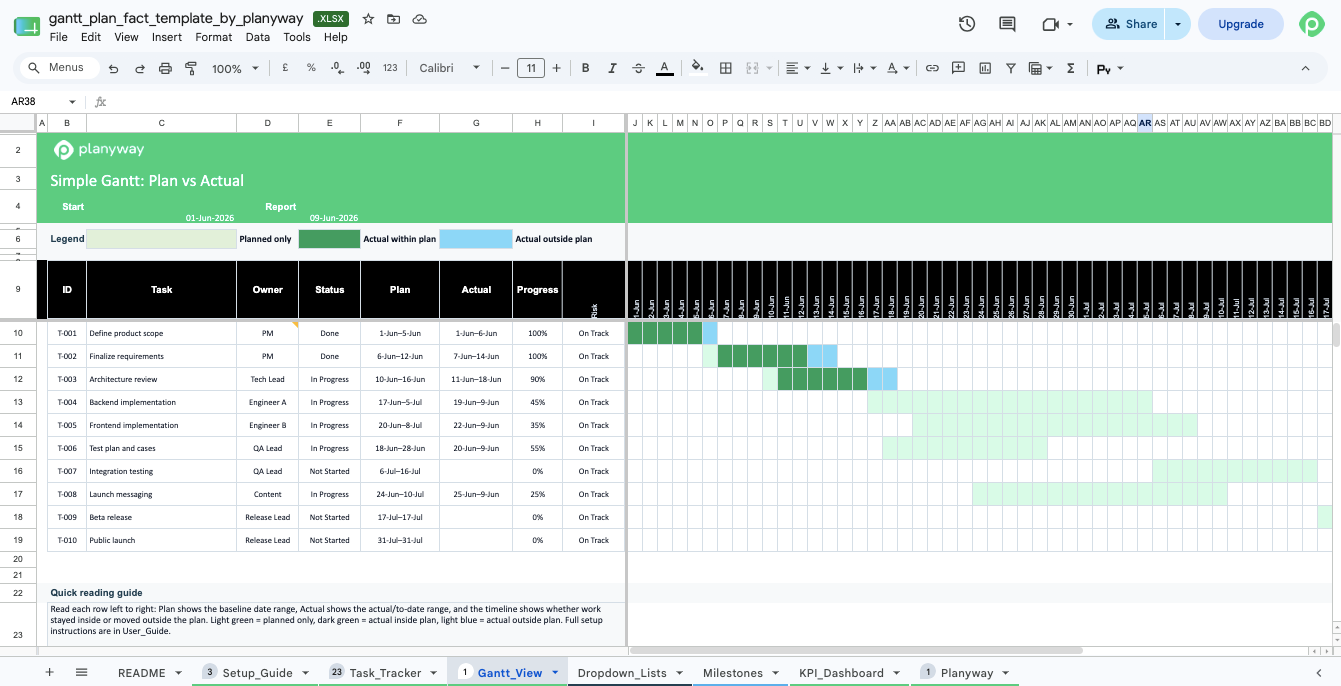Insert a chart
Image resolution: width=1341 pixels, height=686 pixels.
click(985, 68)
